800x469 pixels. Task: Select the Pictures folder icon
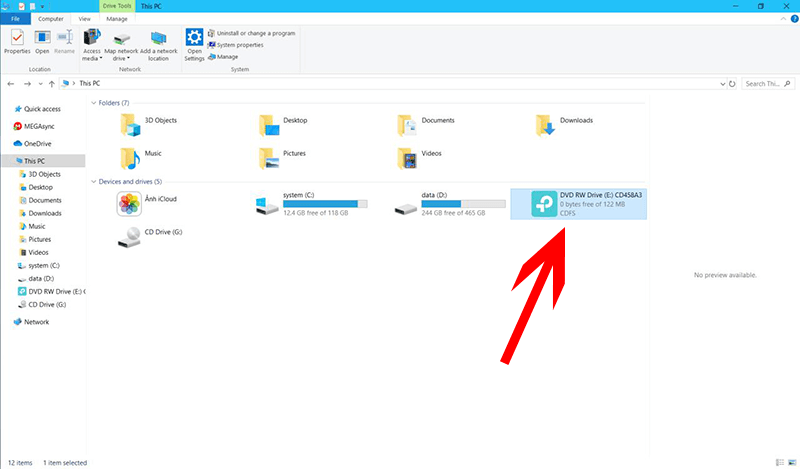269,158
